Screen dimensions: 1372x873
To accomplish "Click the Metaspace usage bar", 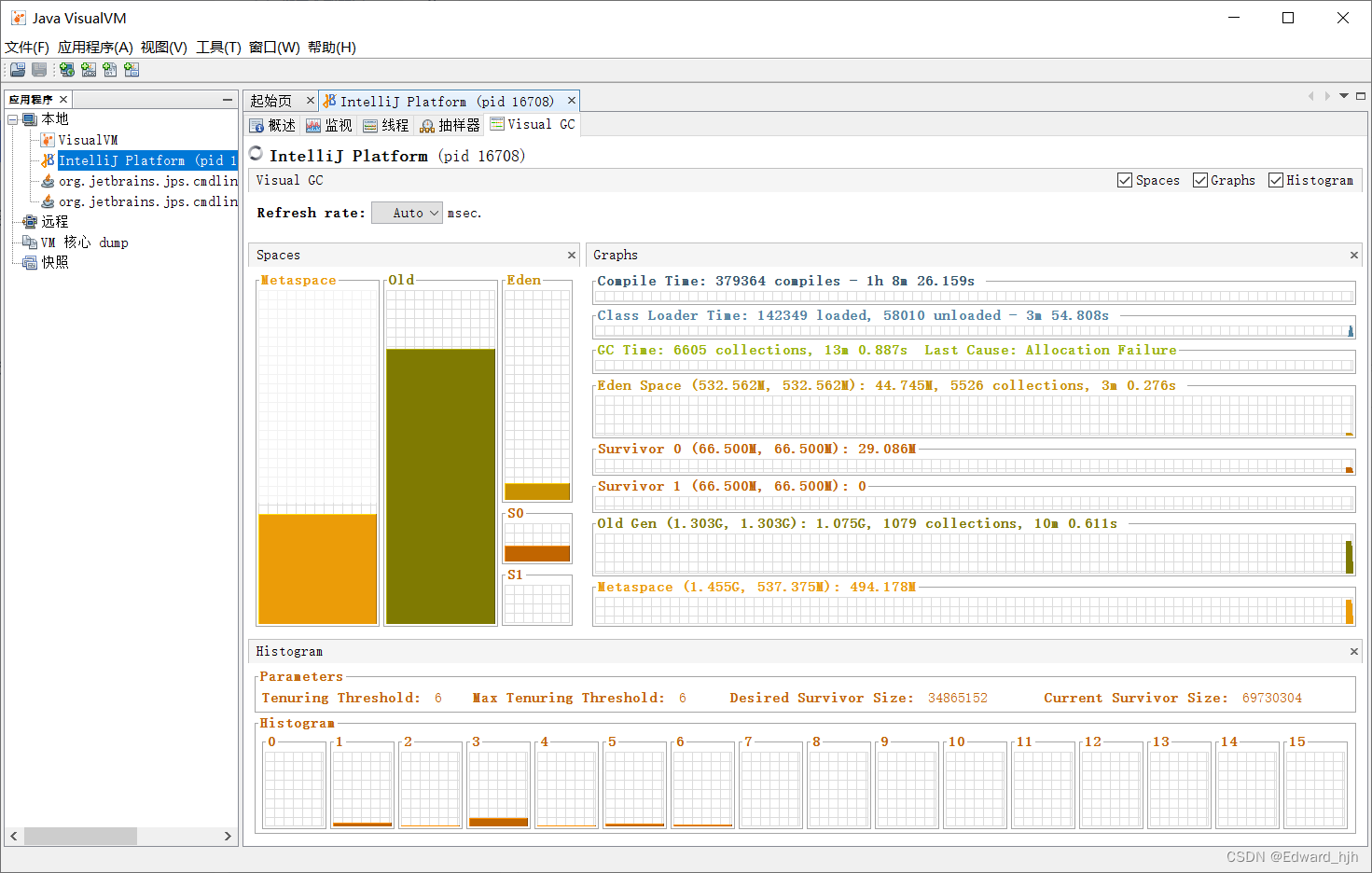I will (x=317, y=569).
